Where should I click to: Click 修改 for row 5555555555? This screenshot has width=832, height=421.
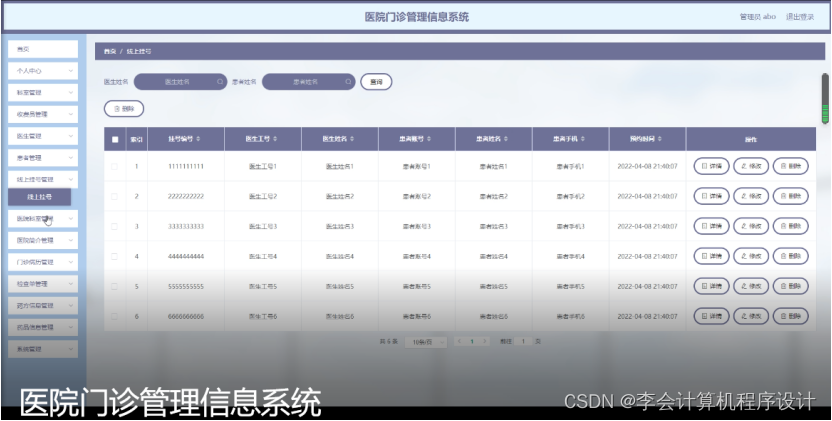pos(751,286)
